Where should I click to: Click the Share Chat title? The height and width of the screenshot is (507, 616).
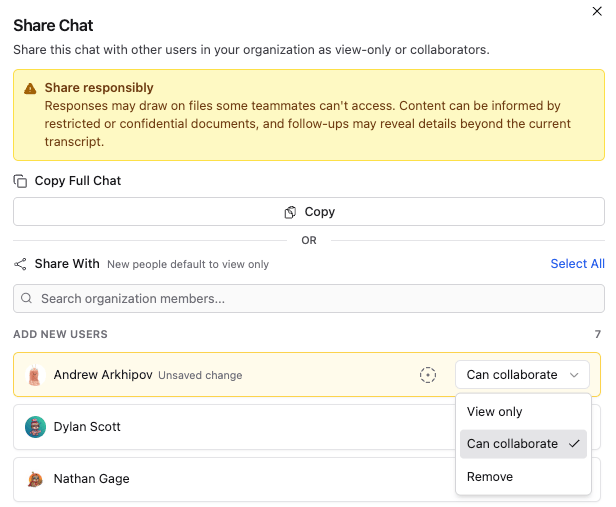(53, 26)
